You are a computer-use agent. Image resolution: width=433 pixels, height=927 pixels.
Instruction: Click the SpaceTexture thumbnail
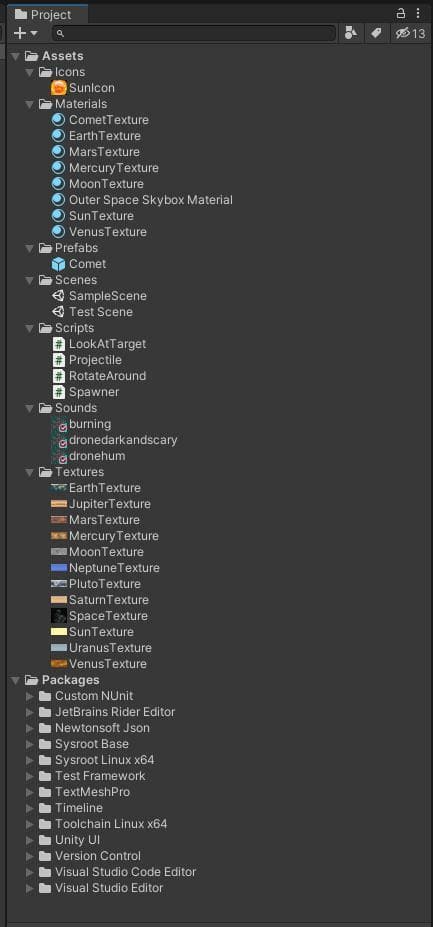tap(59, 616)
